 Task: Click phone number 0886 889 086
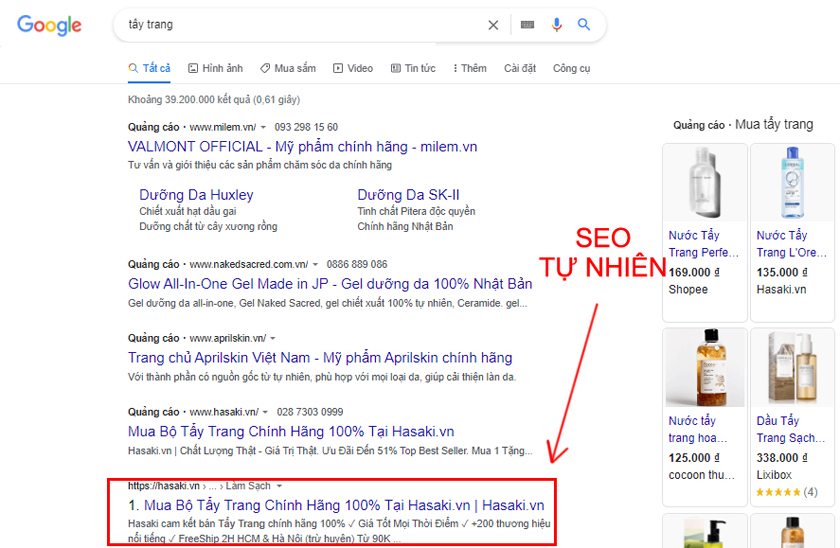(x=357, y=265)
